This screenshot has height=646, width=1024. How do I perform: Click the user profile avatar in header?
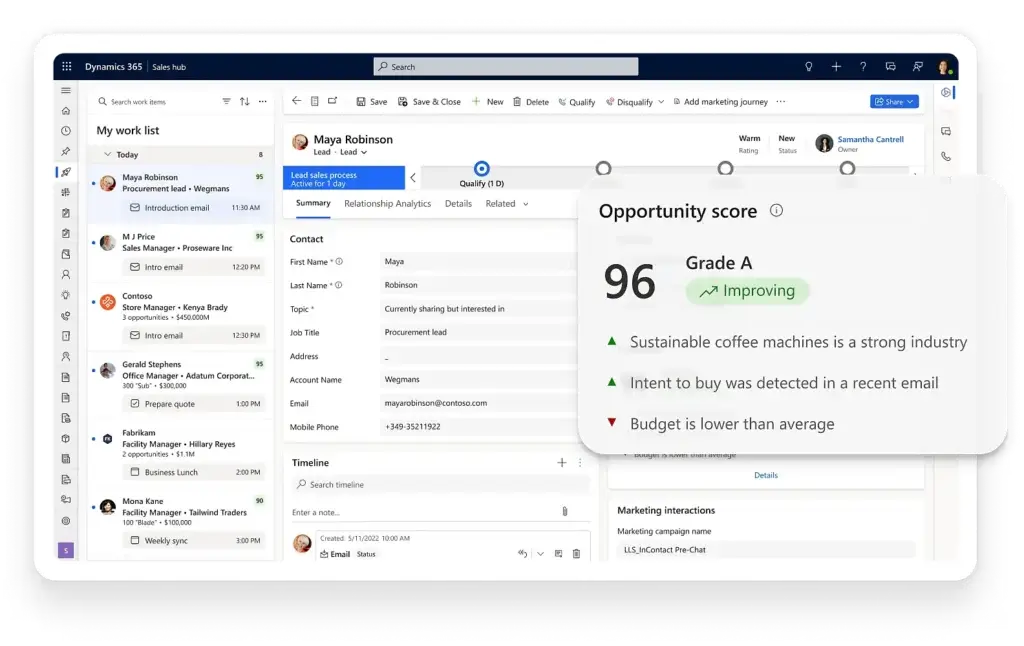944,67
